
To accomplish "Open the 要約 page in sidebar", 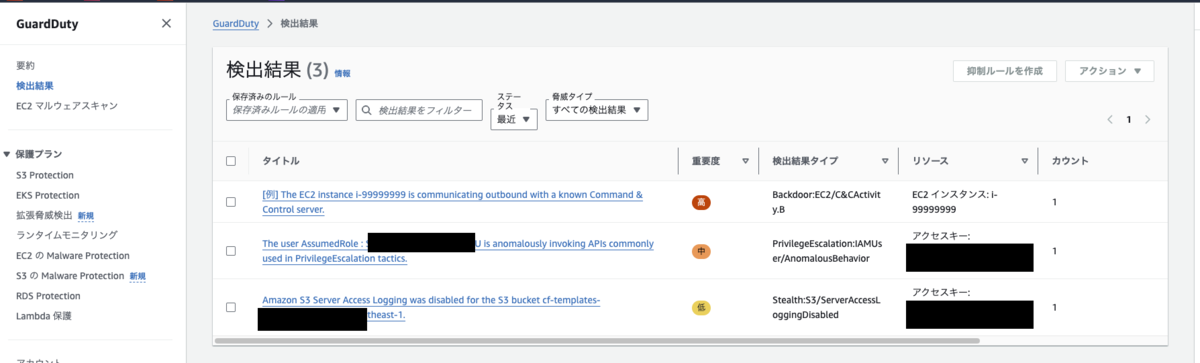I will pyautogui.click(x=25, y=65).
